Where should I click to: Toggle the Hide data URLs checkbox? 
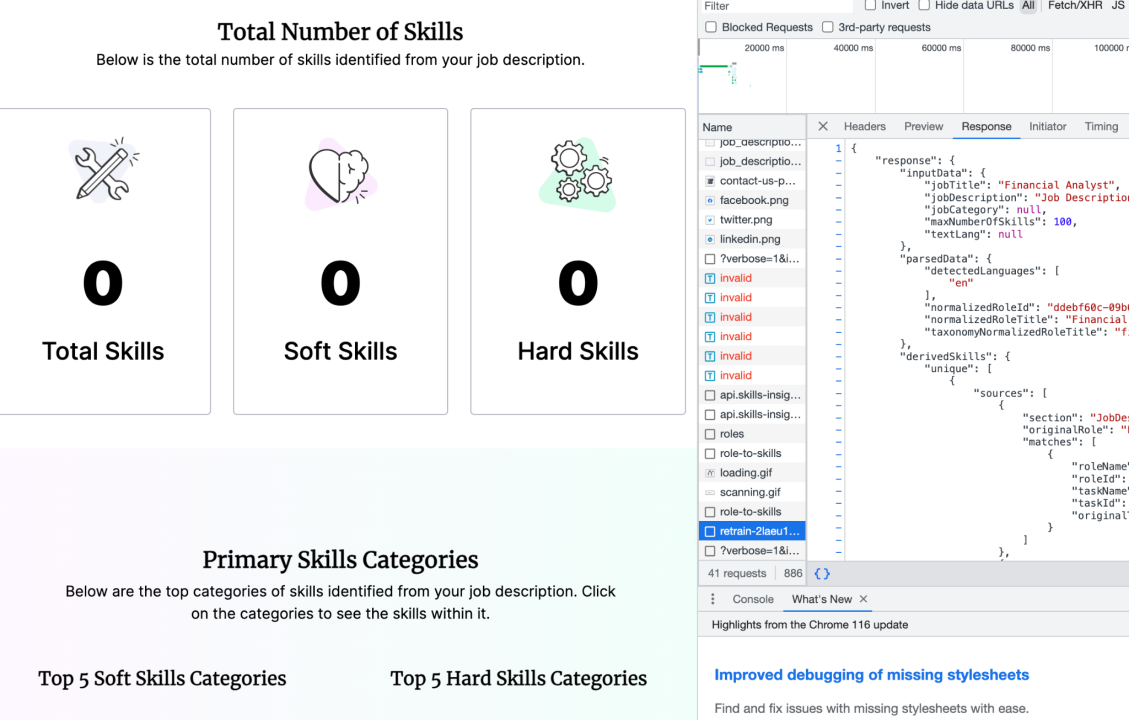click(924, 6)
